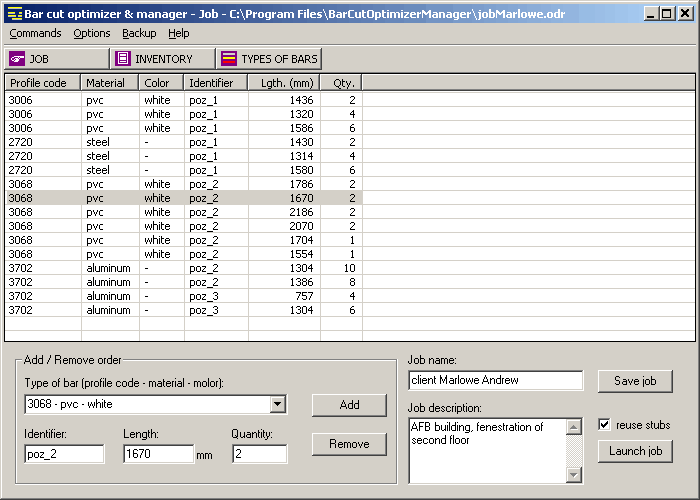
Task: Select the aluminum row with quantity 10
Action: click(x=183, y=268)
